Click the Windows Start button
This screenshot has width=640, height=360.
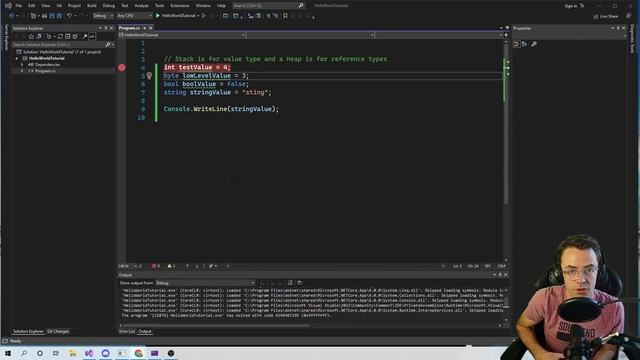click(8, 353)
